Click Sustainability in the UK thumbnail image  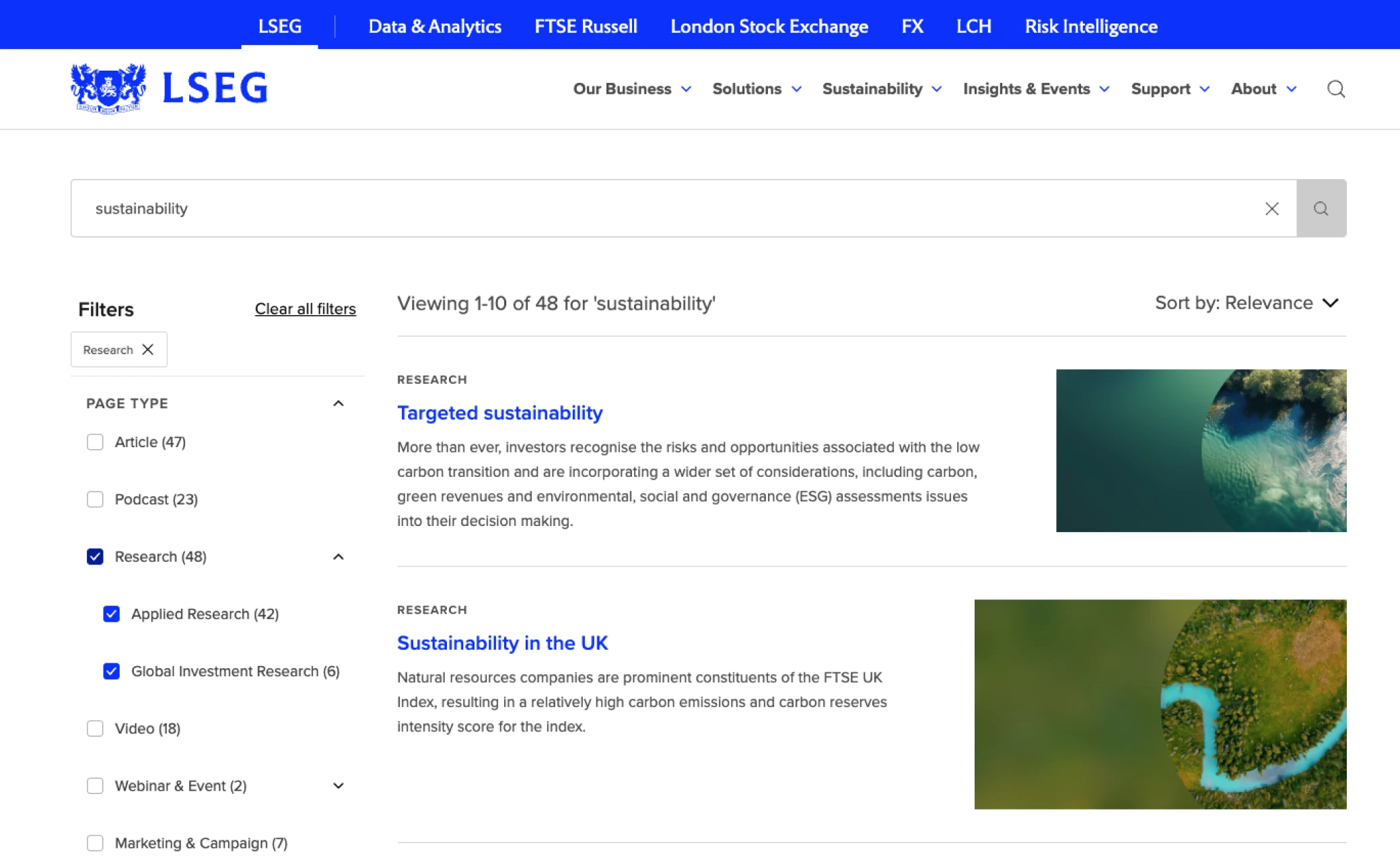[1160, 704]
